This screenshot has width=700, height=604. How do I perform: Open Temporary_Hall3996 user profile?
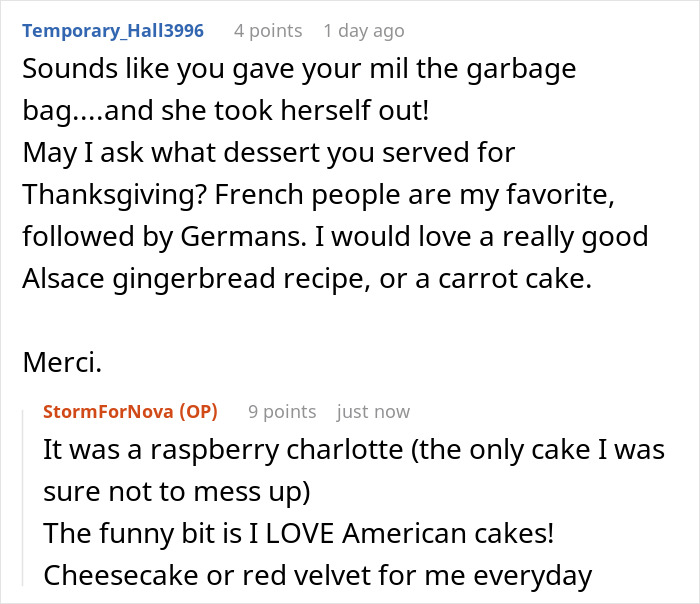point(113,31)
